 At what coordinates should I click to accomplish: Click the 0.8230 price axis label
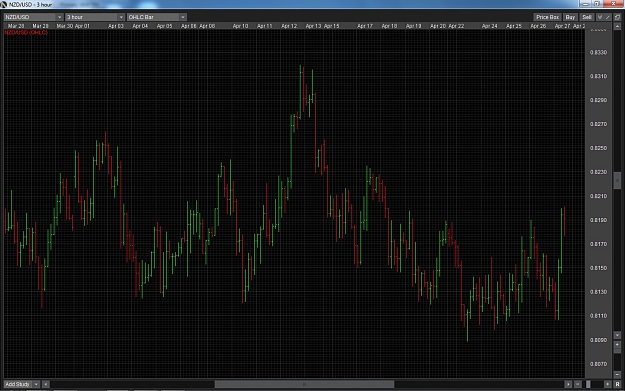(598, 172)
